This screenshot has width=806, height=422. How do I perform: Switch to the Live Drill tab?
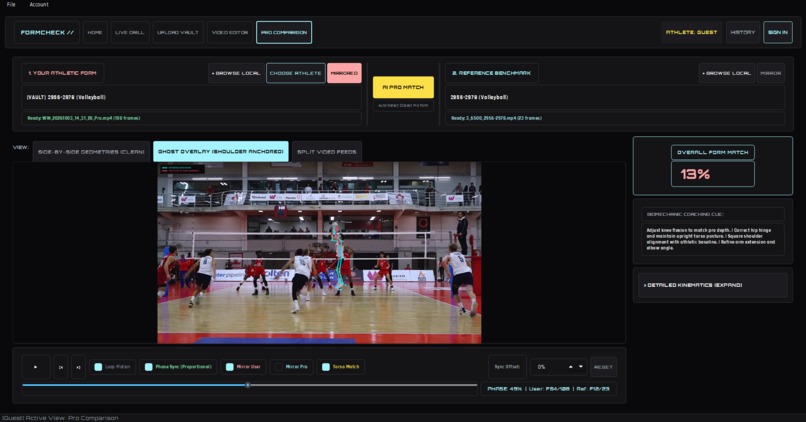click(130, 32)
